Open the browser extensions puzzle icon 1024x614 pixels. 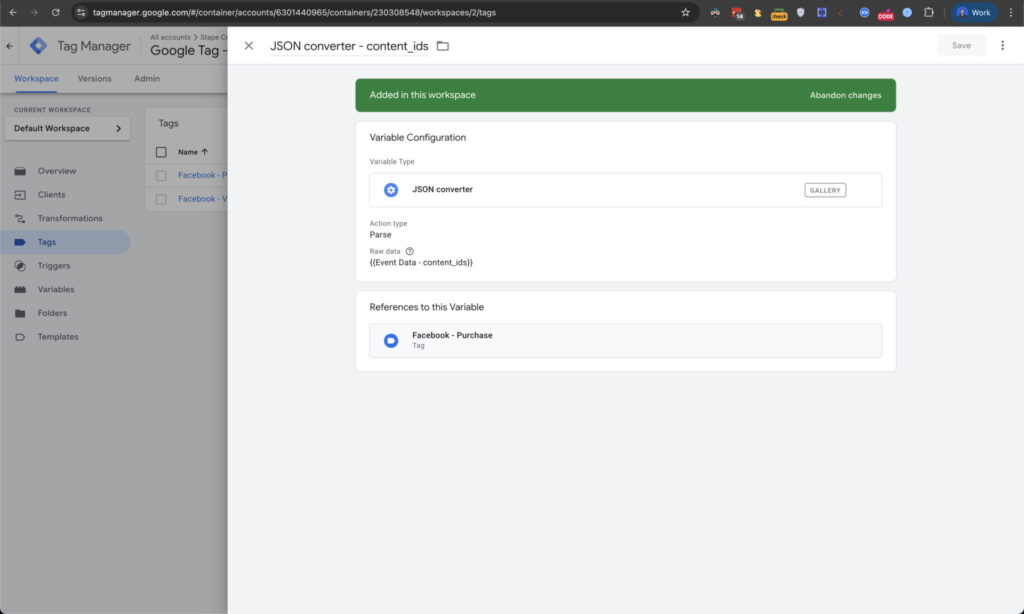point(928,13)
